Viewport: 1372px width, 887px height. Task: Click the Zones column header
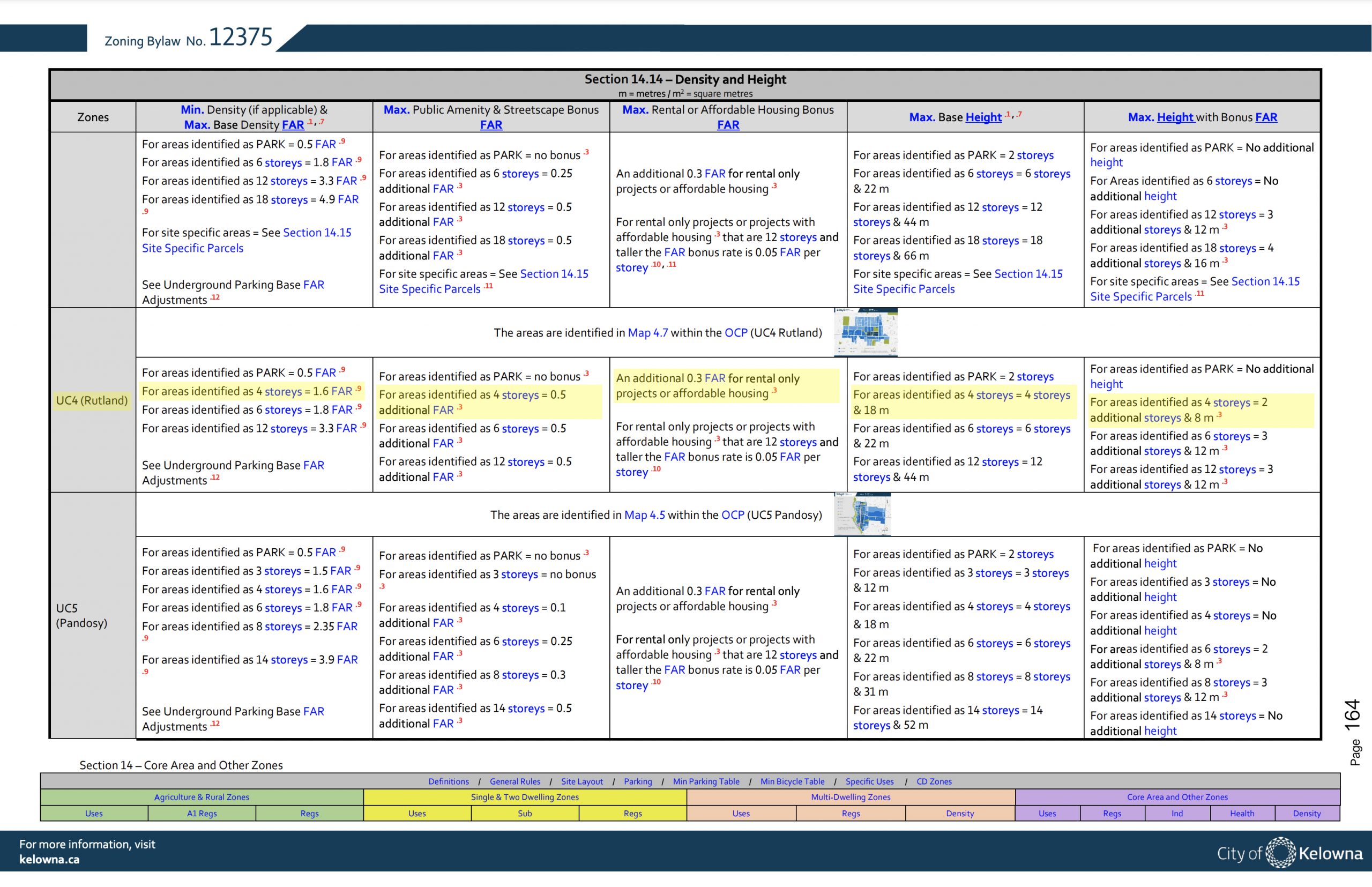tap(93, 117)
